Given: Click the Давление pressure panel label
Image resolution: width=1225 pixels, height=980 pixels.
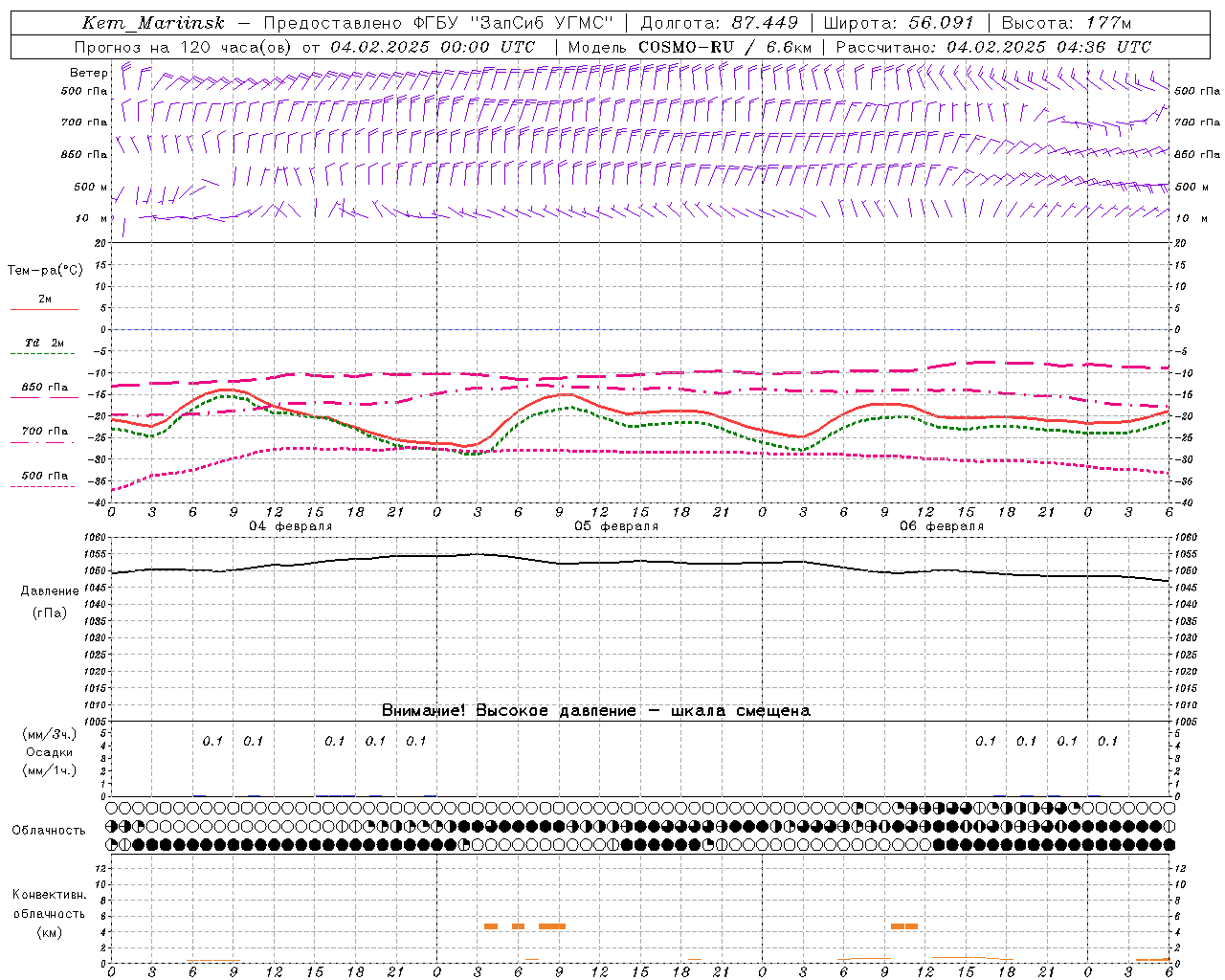Looking at the screenshot, I should click(x=50, y=591).
